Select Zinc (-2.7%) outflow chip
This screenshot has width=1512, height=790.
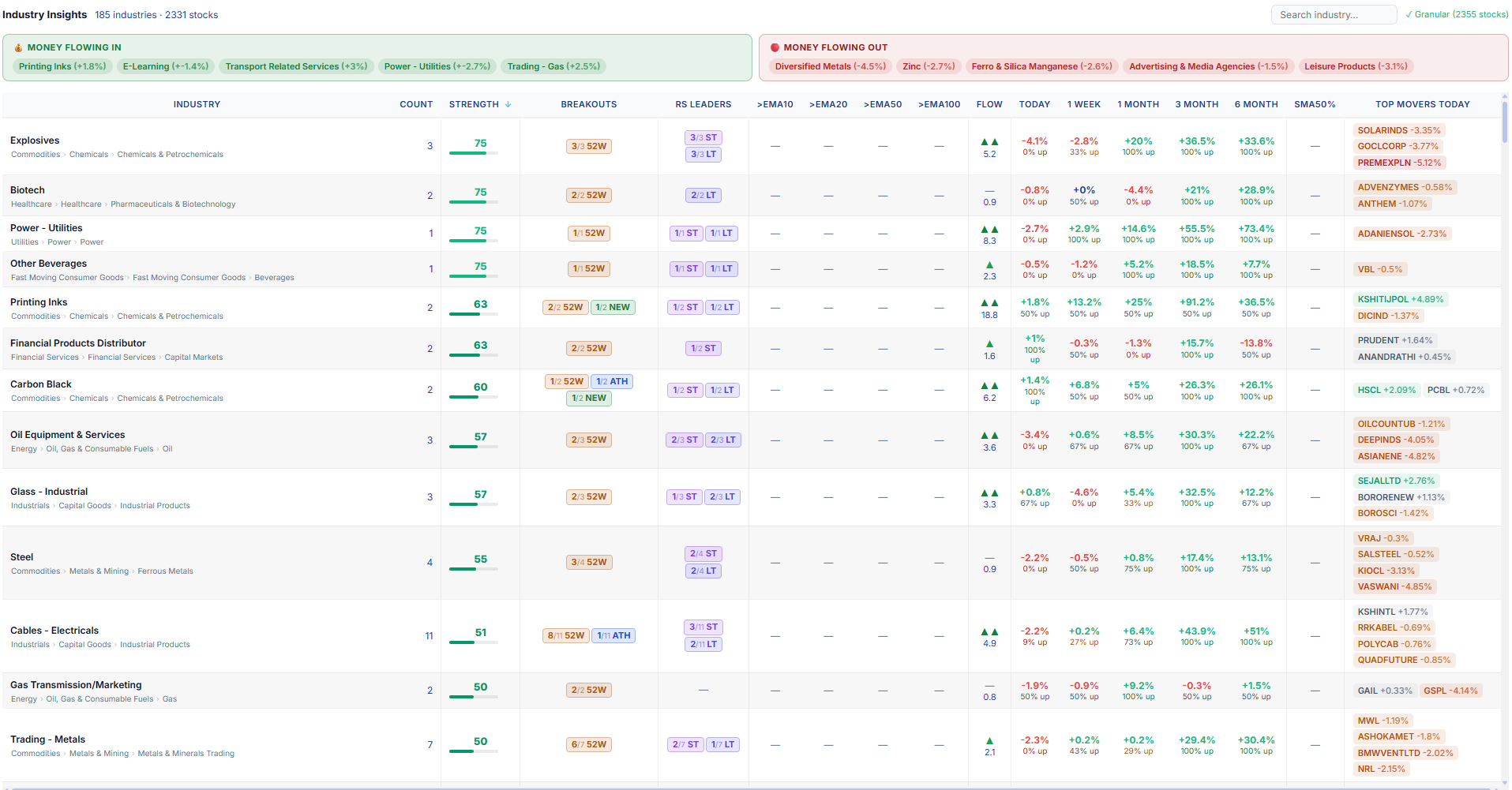(929, 66)
